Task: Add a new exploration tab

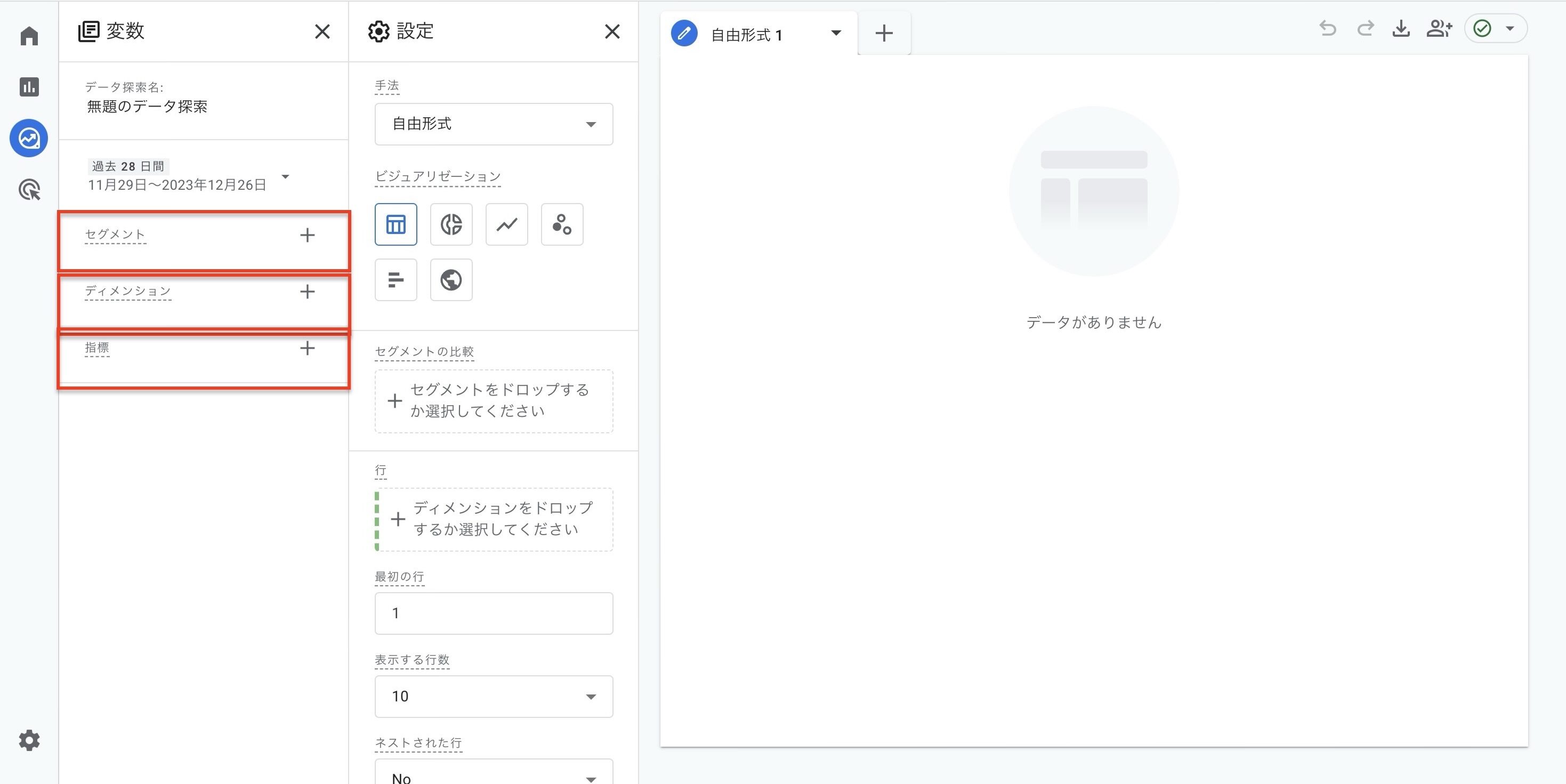Action: pos(884,34)
